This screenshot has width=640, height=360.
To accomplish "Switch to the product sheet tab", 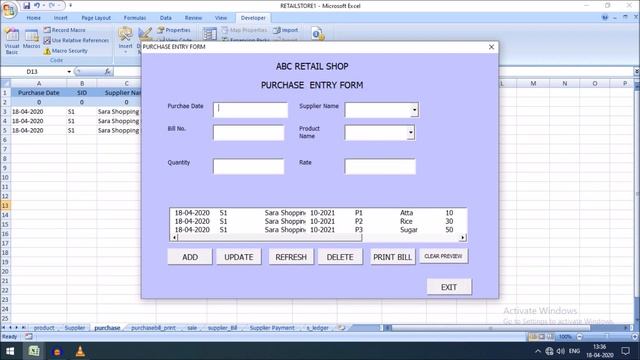I will (44, 328).
